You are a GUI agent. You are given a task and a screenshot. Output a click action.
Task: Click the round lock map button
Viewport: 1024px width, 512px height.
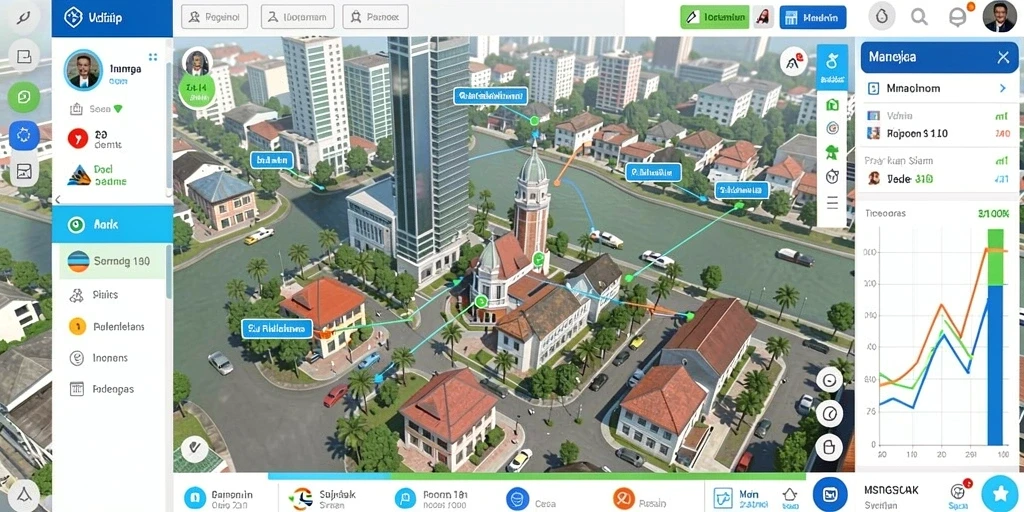point(829,447)
